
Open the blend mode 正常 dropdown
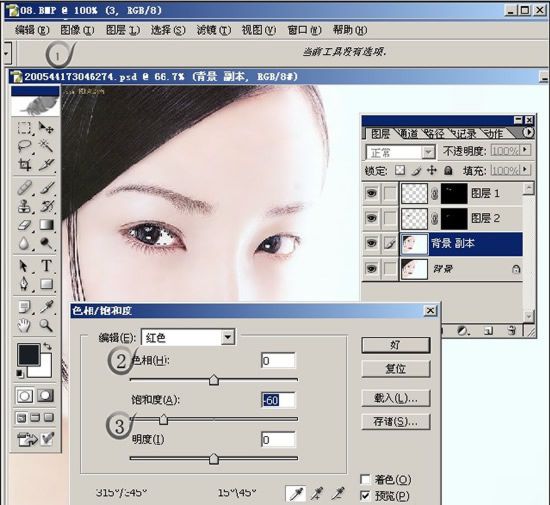click(428, 153)
